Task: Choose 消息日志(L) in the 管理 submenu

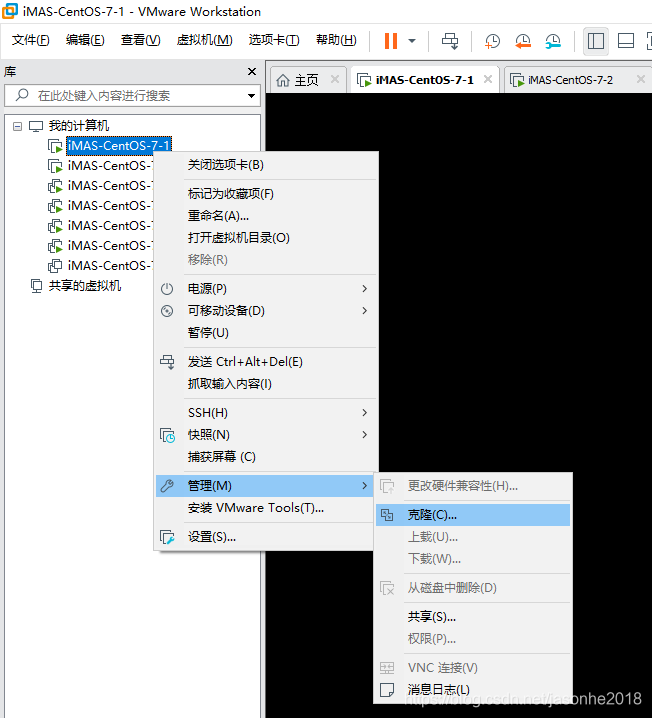Action: pyautogui.click(x=473, y=690)
